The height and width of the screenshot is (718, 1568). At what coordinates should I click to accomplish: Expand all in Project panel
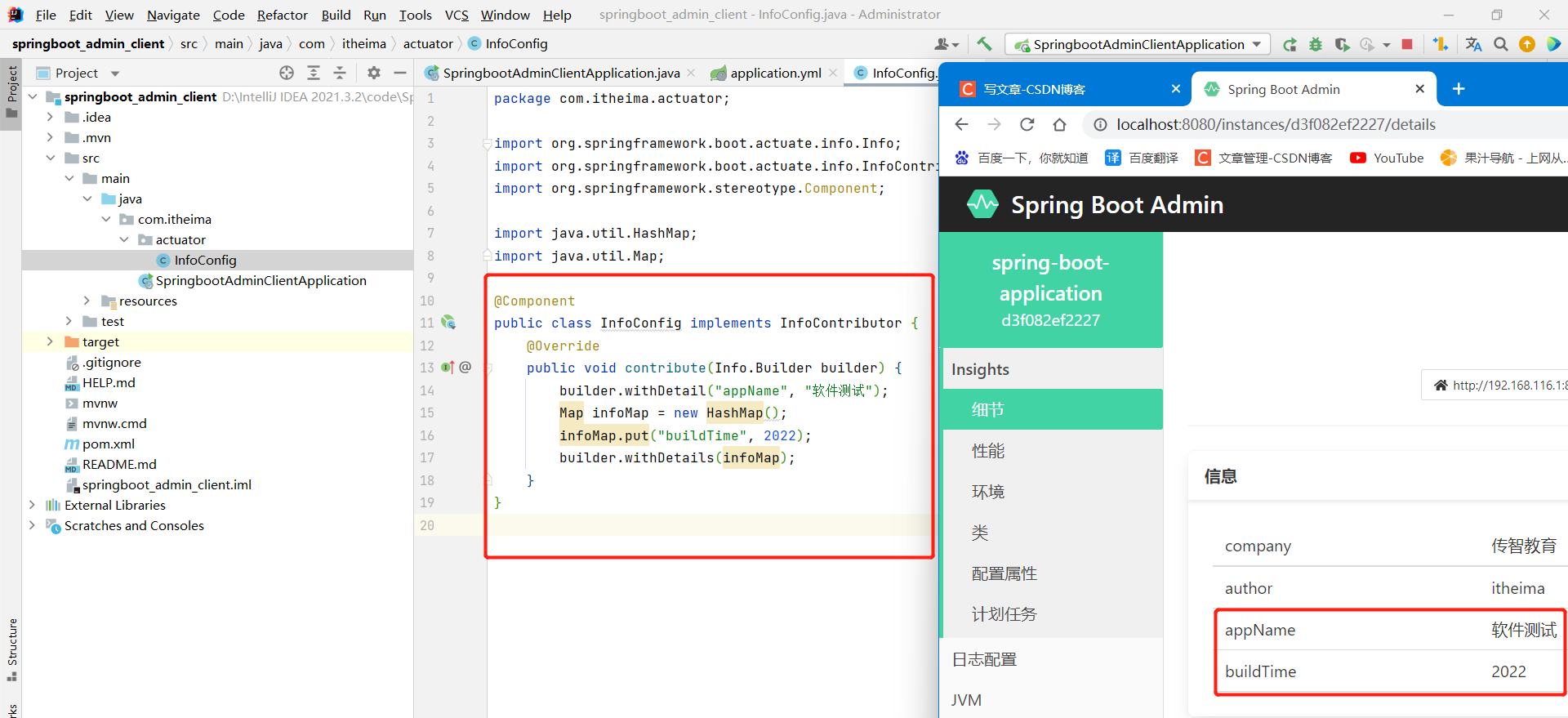pyautogui.click(x=314, y=73)
